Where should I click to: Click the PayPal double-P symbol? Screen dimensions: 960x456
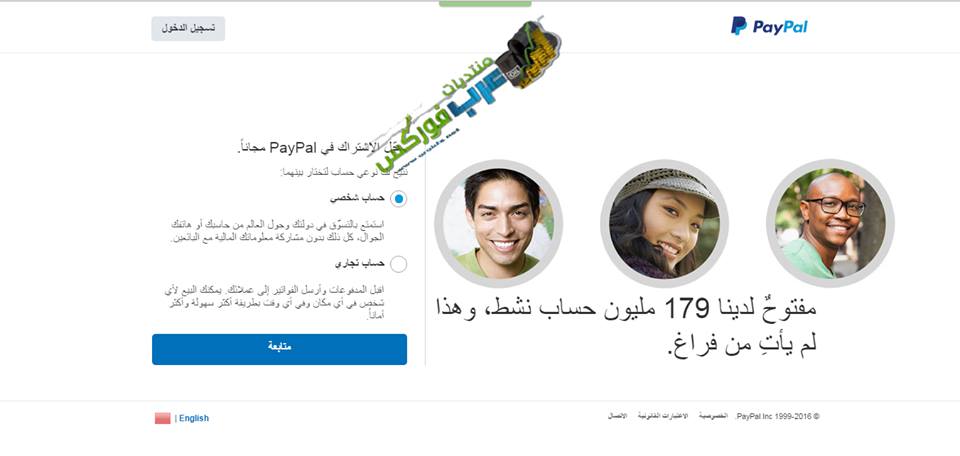739,26
